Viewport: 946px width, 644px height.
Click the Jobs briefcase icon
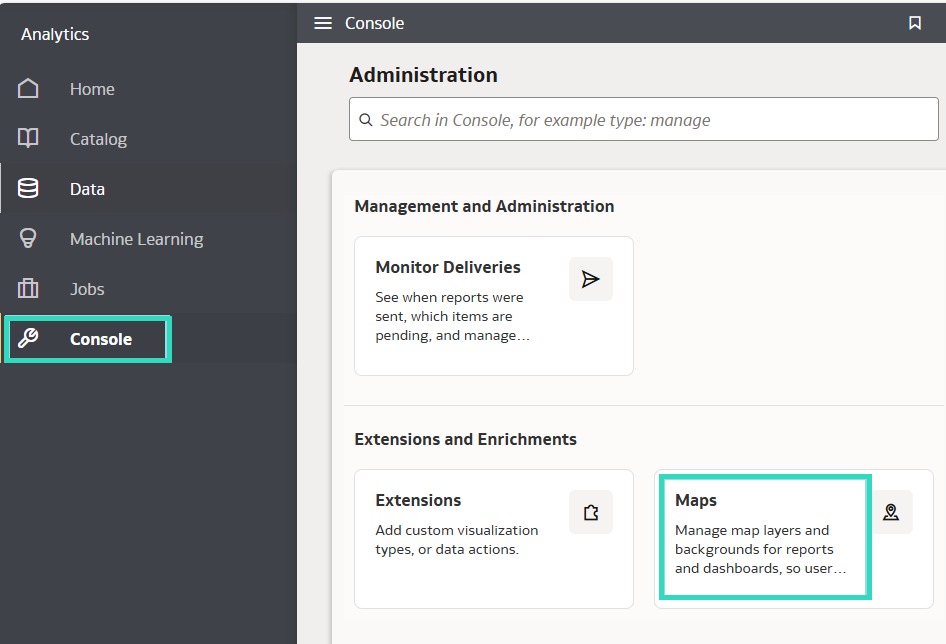28,289
